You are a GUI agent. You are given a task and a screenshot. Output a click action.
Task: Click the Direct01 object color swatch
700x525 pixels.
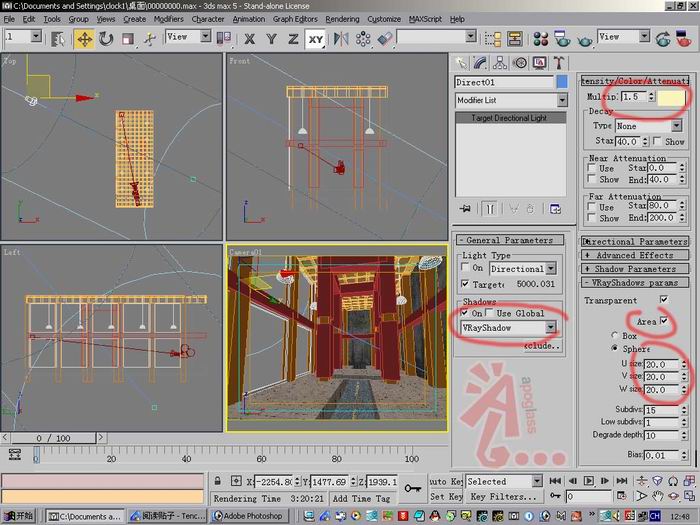(x=562, y=82)
